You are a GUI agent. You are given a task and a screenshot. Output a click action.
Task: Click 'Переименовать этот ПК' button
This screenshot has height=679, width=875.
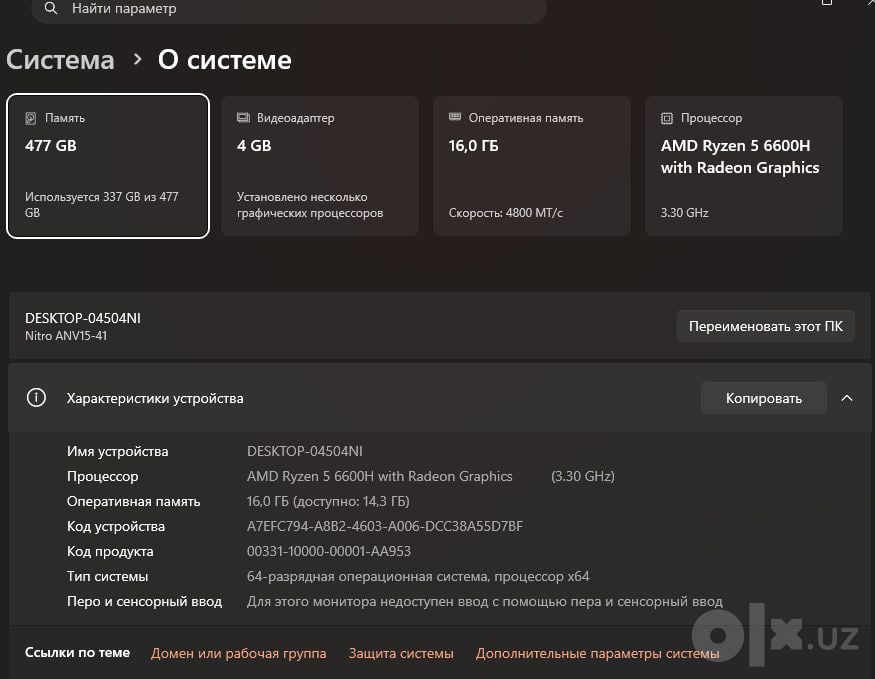766,326
